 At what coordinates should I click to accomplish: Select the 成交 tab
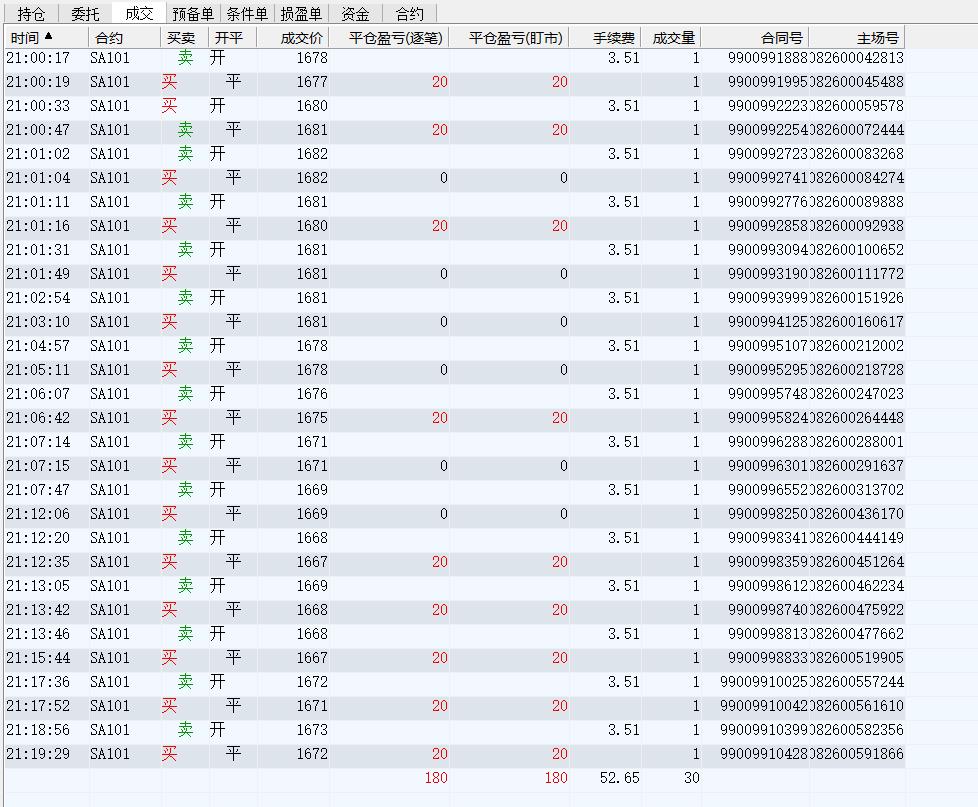click(139, 13)
